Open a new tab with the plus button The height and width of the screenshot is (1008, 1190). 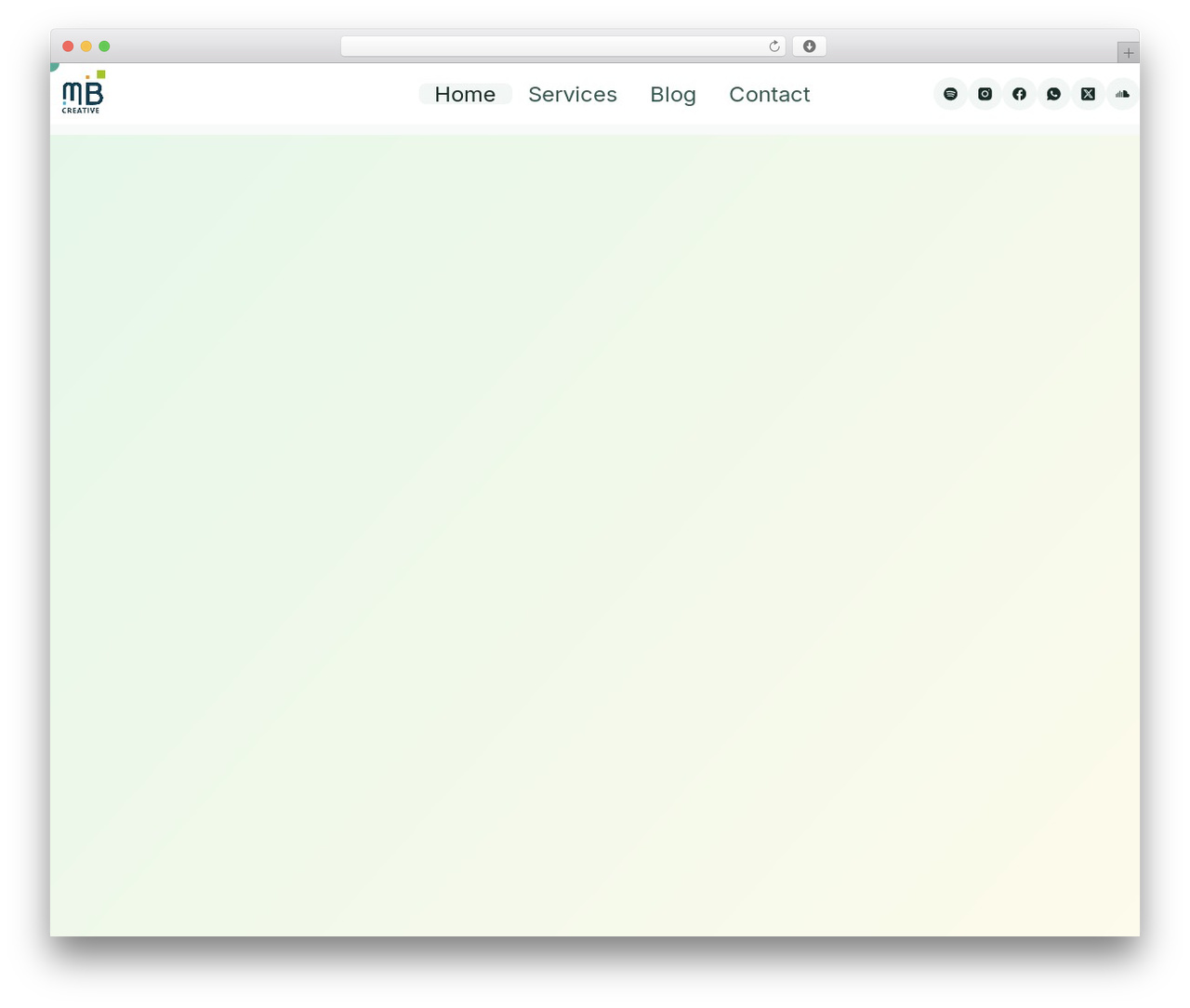pyautogui.click(x=1128, y=53)
